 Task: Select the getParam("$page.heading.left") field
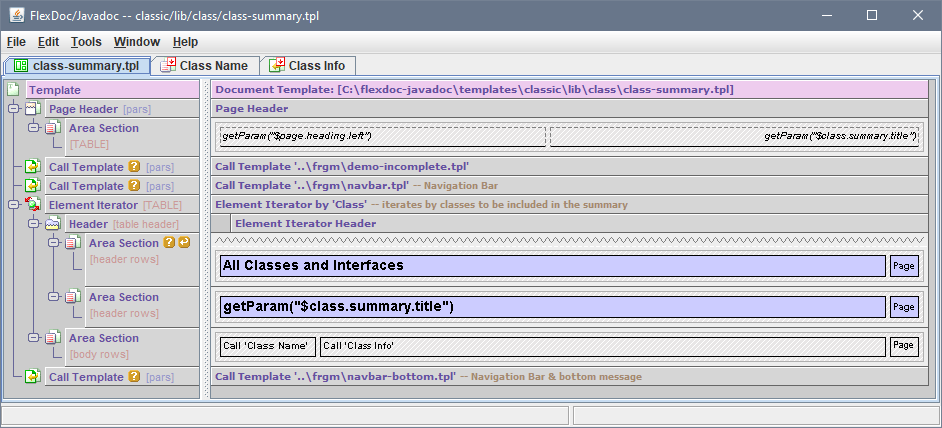pos(382,137)
